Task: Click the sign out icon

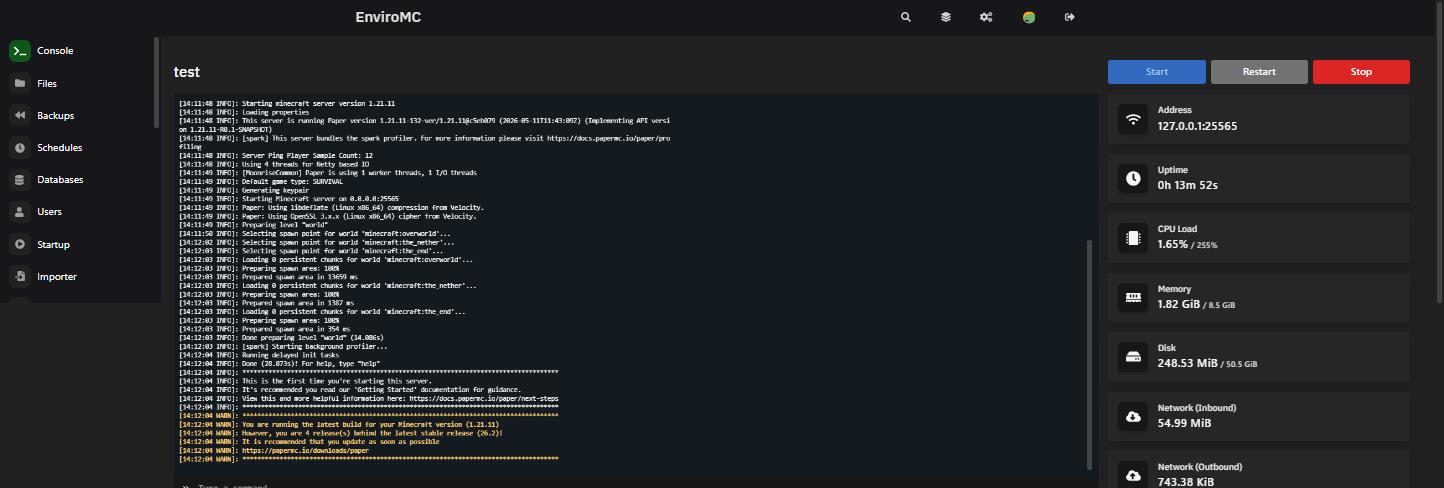Action: 1070,17
